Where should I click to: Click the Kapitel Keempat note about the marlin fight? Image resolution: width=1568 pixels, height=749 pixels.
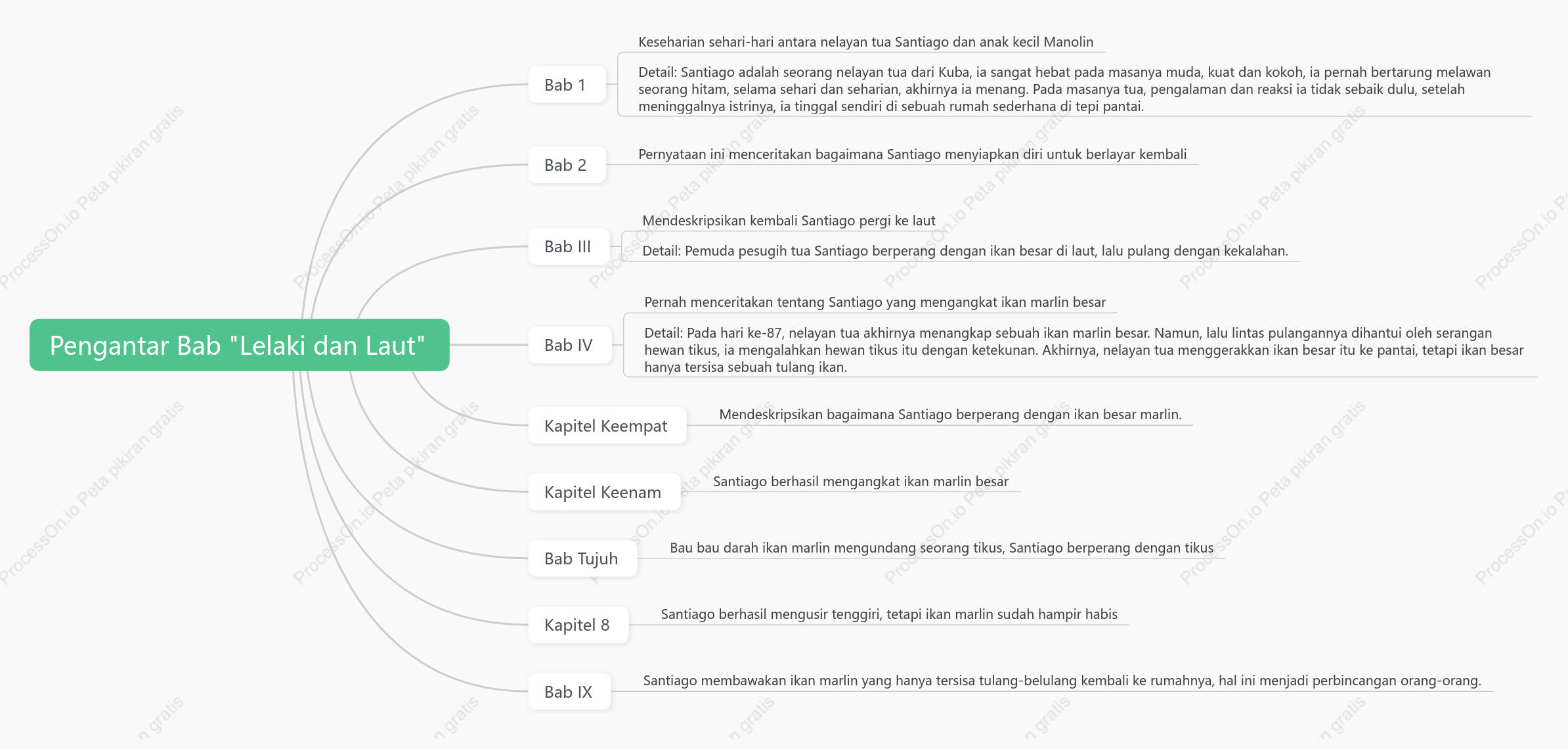[950, 415]
